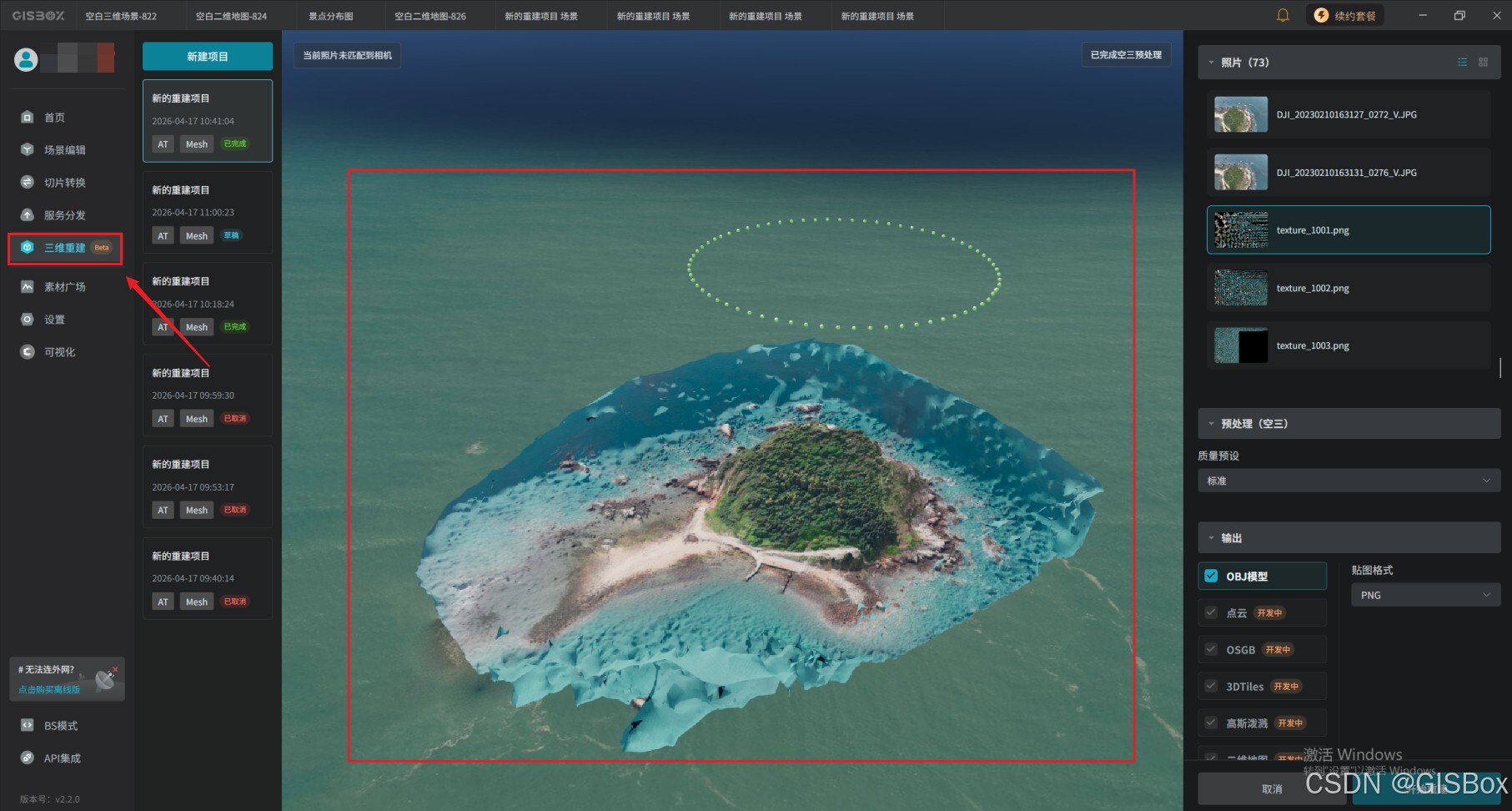Click the user avatar icon

(26, 59)
